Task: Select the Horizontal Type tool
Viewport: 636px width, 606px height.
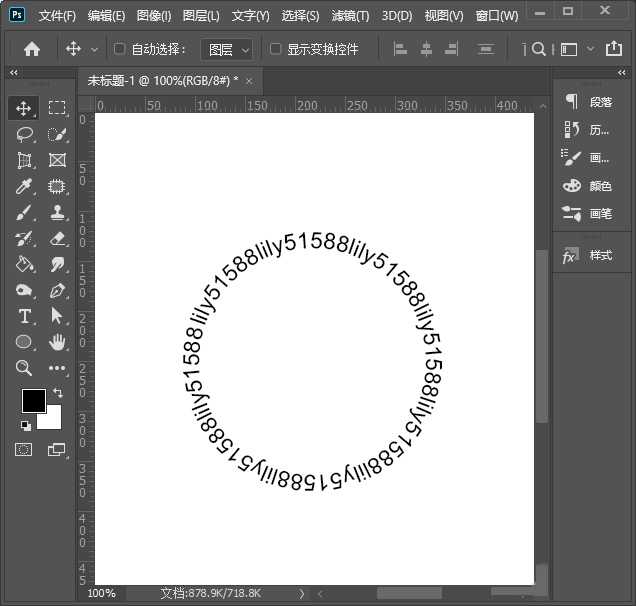Action: pos(25,316)
